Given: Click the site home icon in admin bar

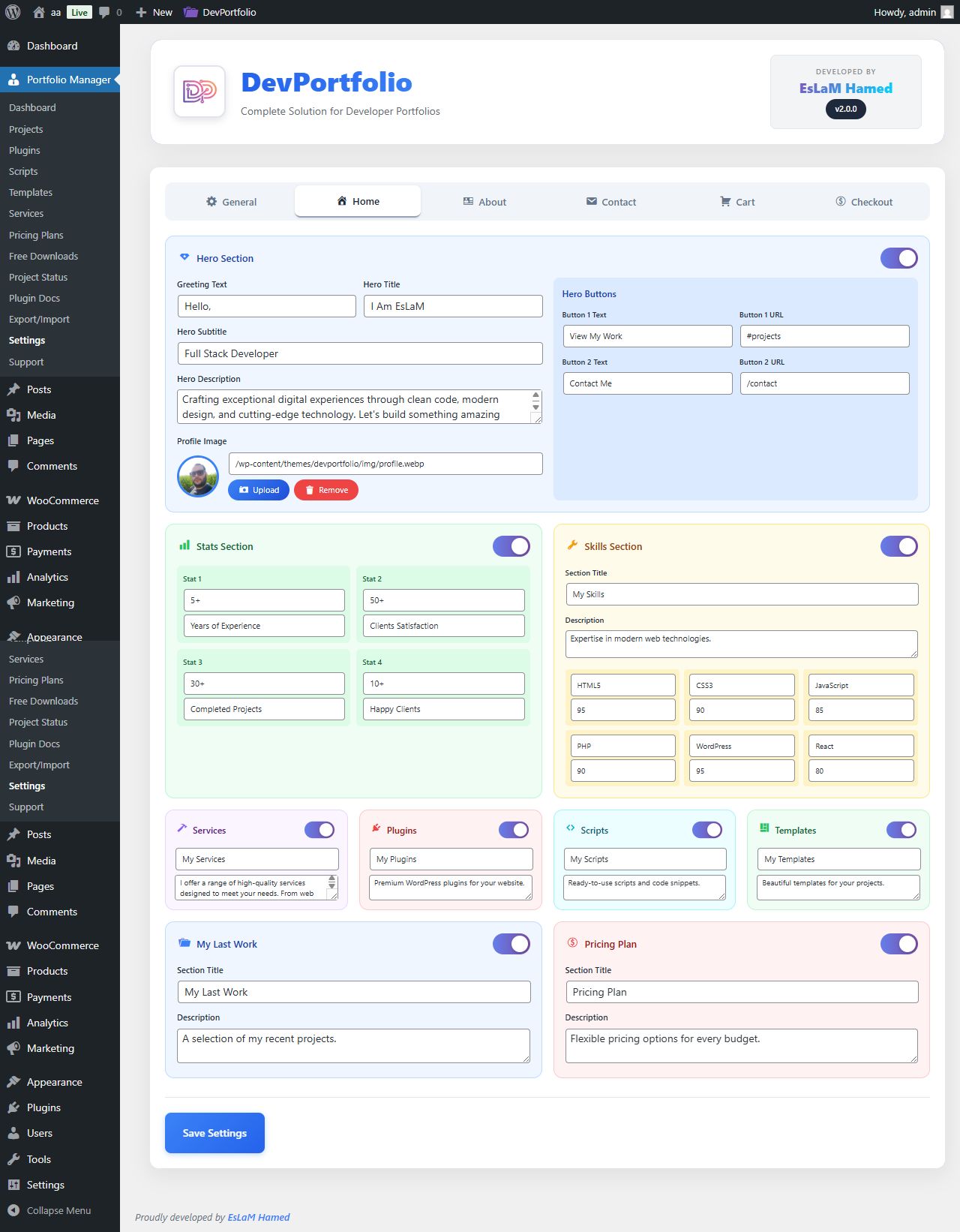Looking at the screenshot, I should 39,12.
